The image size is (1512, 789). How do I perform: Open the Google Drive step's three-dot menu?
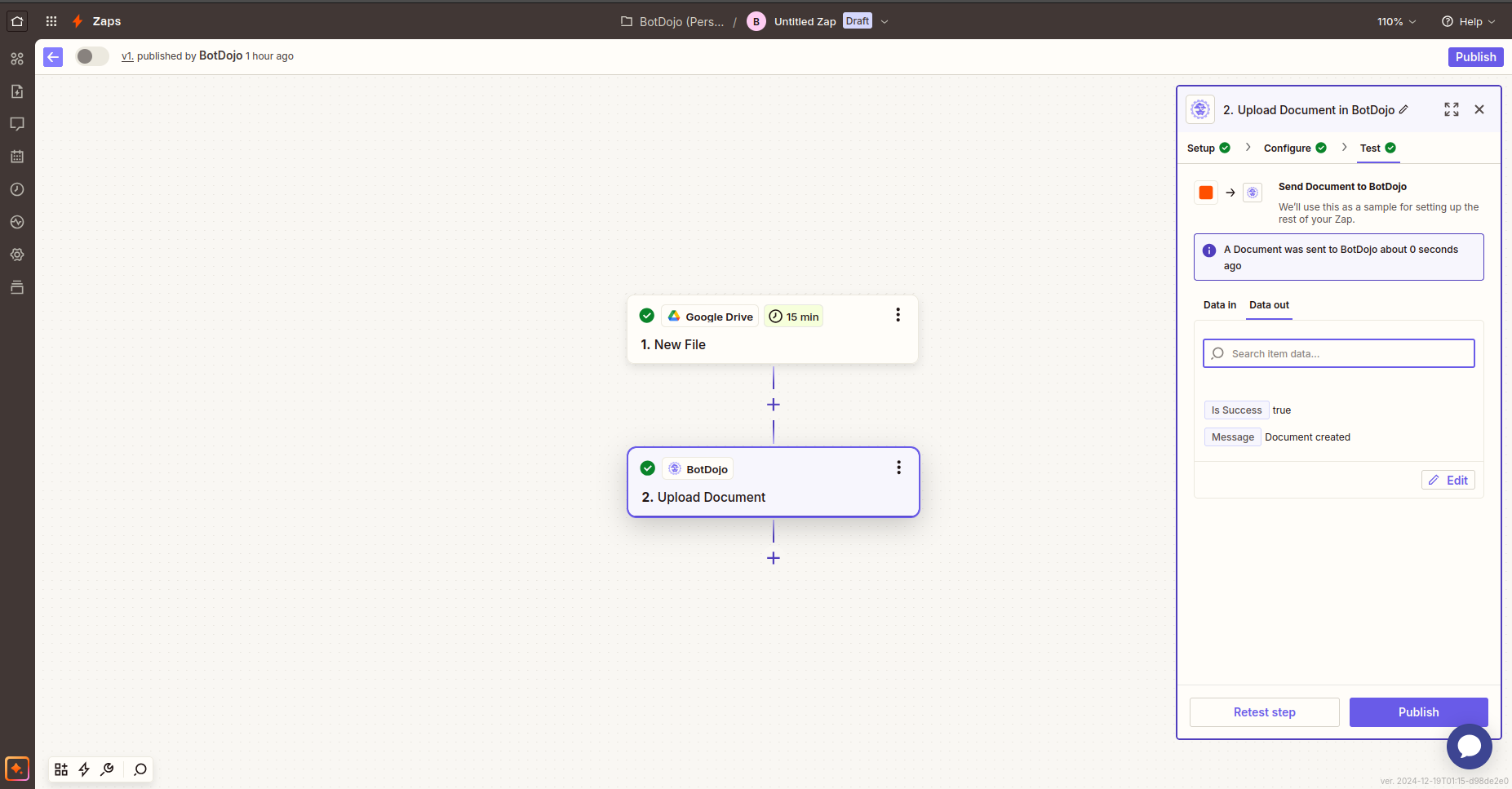click(898, 315)
